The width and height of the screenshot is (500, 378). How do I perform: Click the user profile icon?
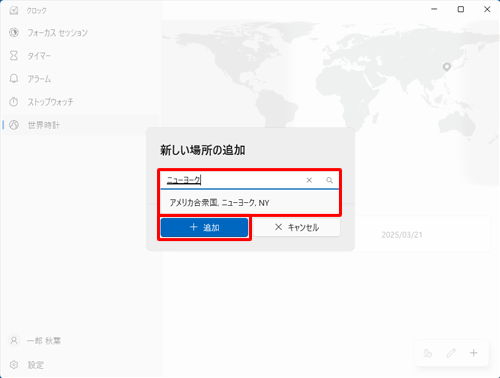(x=14, y=341)
